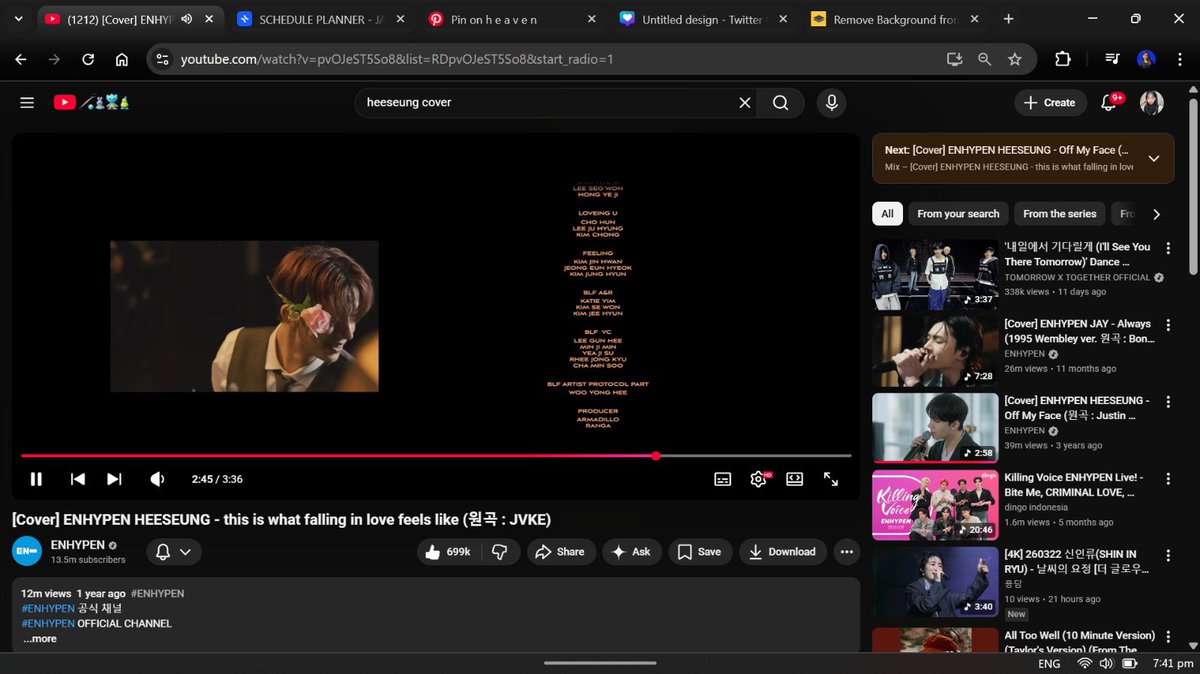Open YouTube account avatar menu

point(1152,102)
